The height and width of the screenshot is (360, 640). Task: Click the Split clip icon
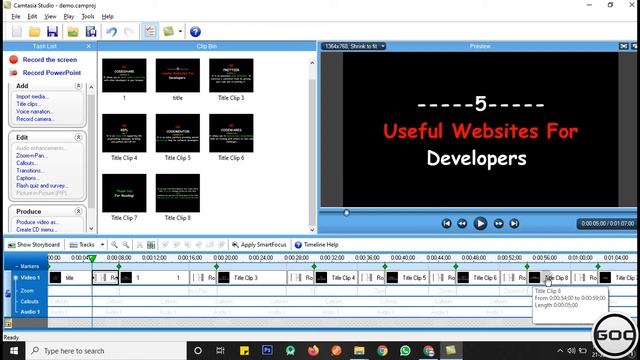coord(151,244)
